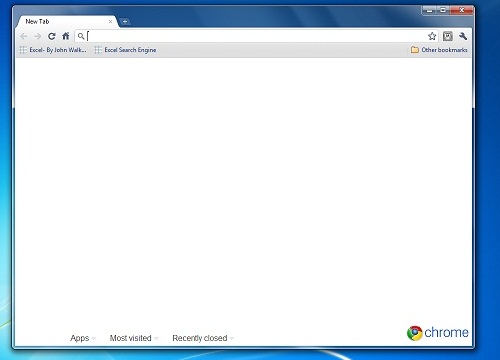500x360 pixels.
Task: Maximize the Chrome window
Action: coord(443,10)
